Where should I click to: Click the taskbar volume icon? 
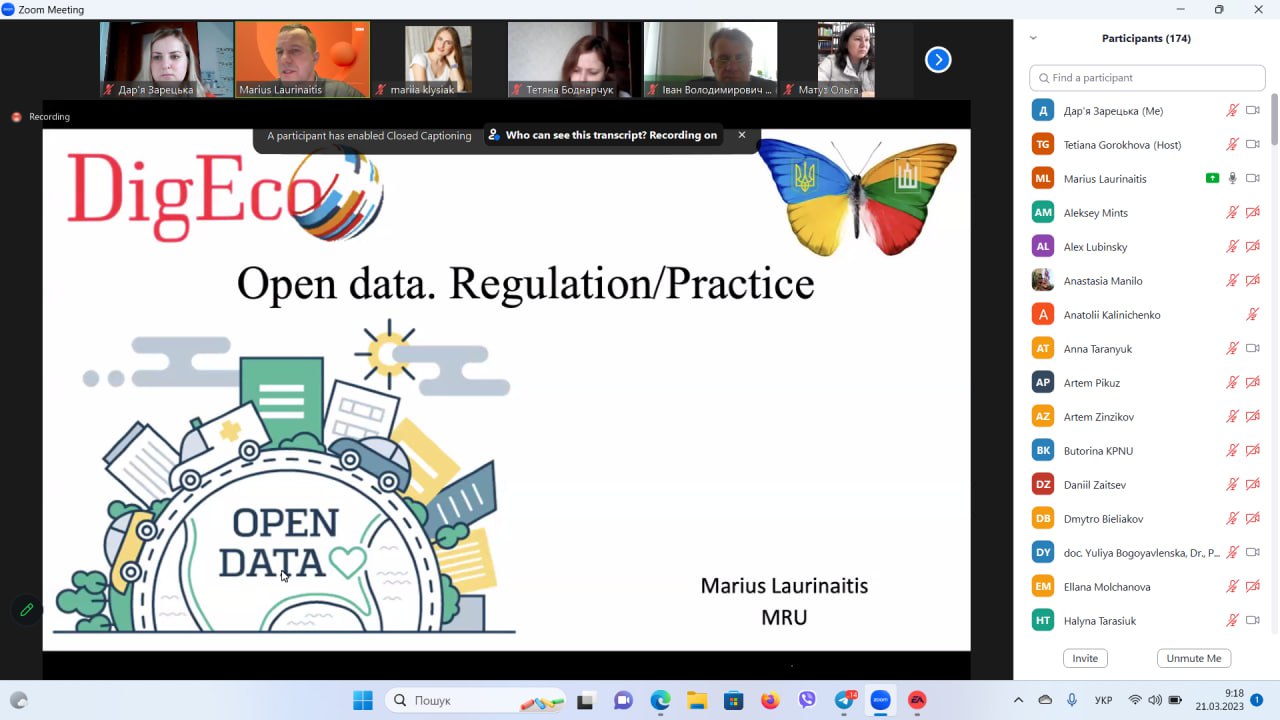click(x=1155, y=700)
